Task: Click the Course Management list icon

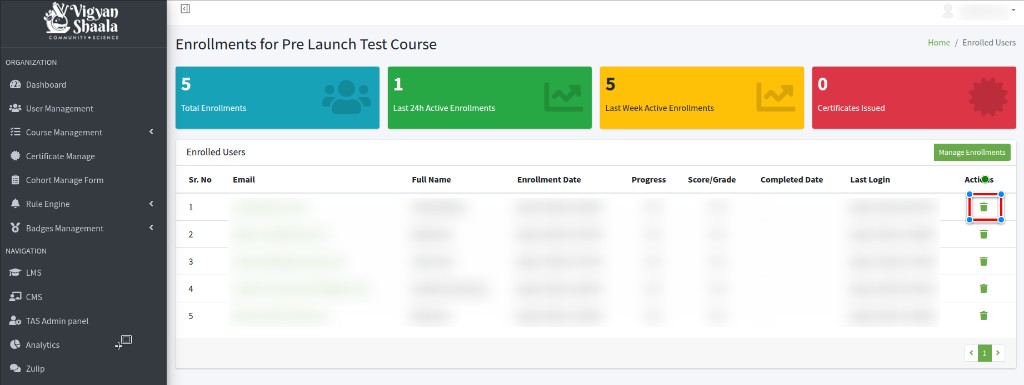Action: pos(16,132)
